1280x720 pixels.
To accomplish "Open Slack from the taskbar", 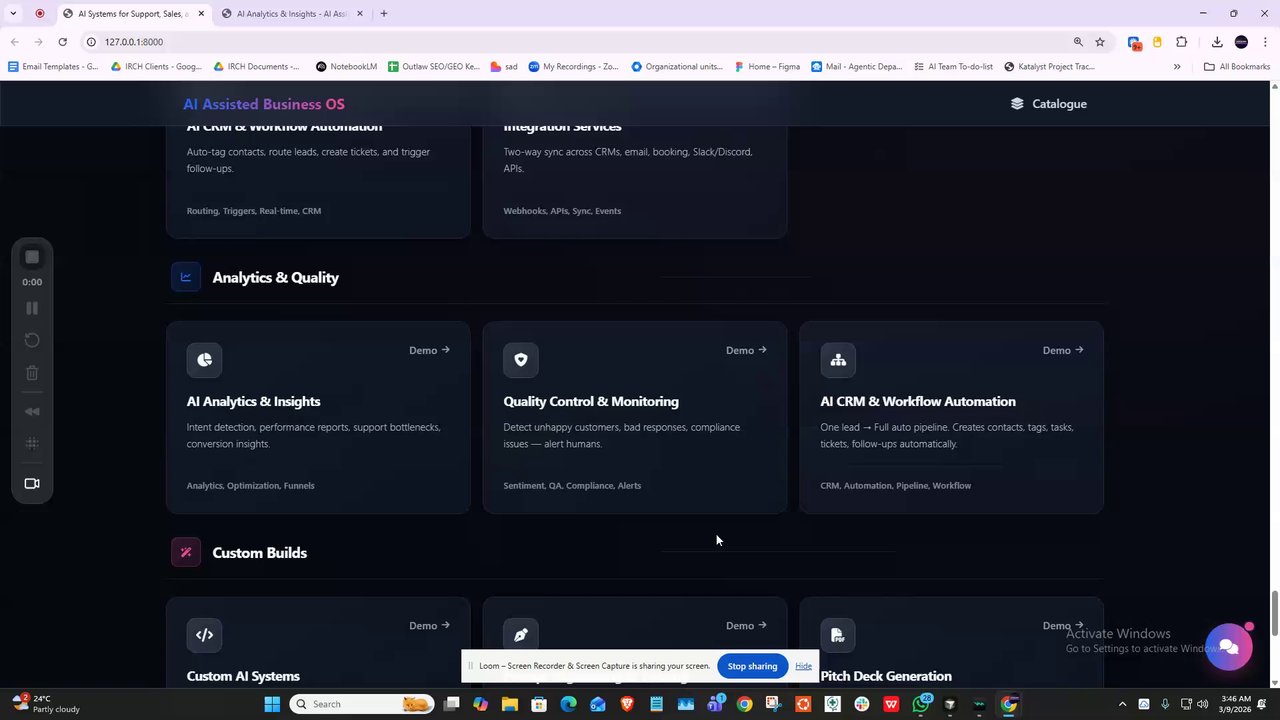I will (861, 704).
